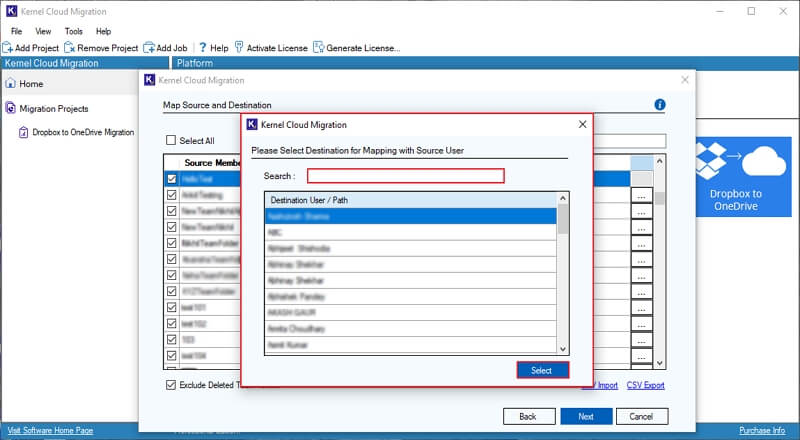Click the CSV Import link
The image size is (800, 440).
pos(601,385)
